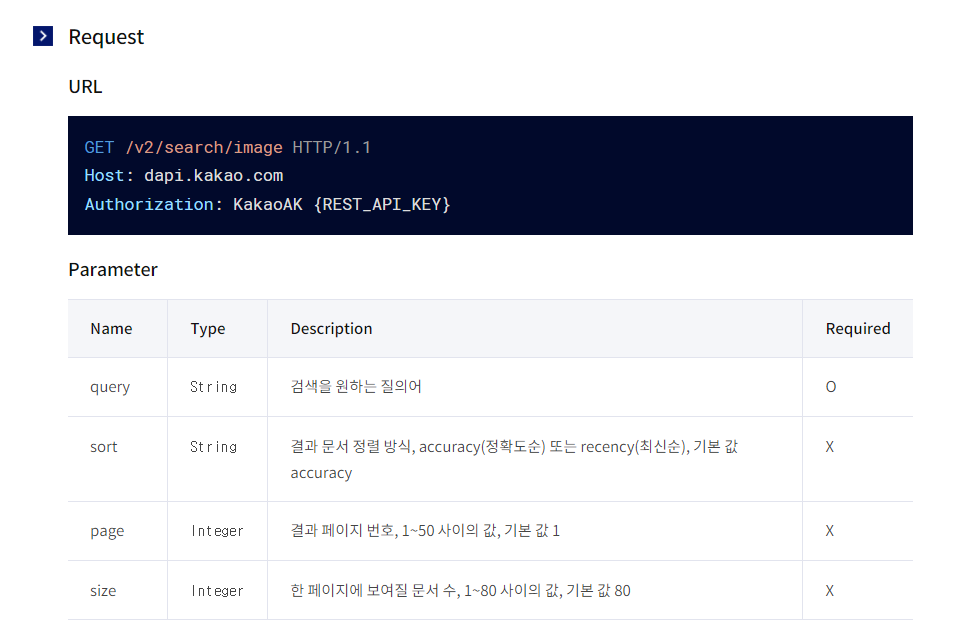Click the Authorization header label
Viewport: 974px width, 637px height.
[149, 204]
